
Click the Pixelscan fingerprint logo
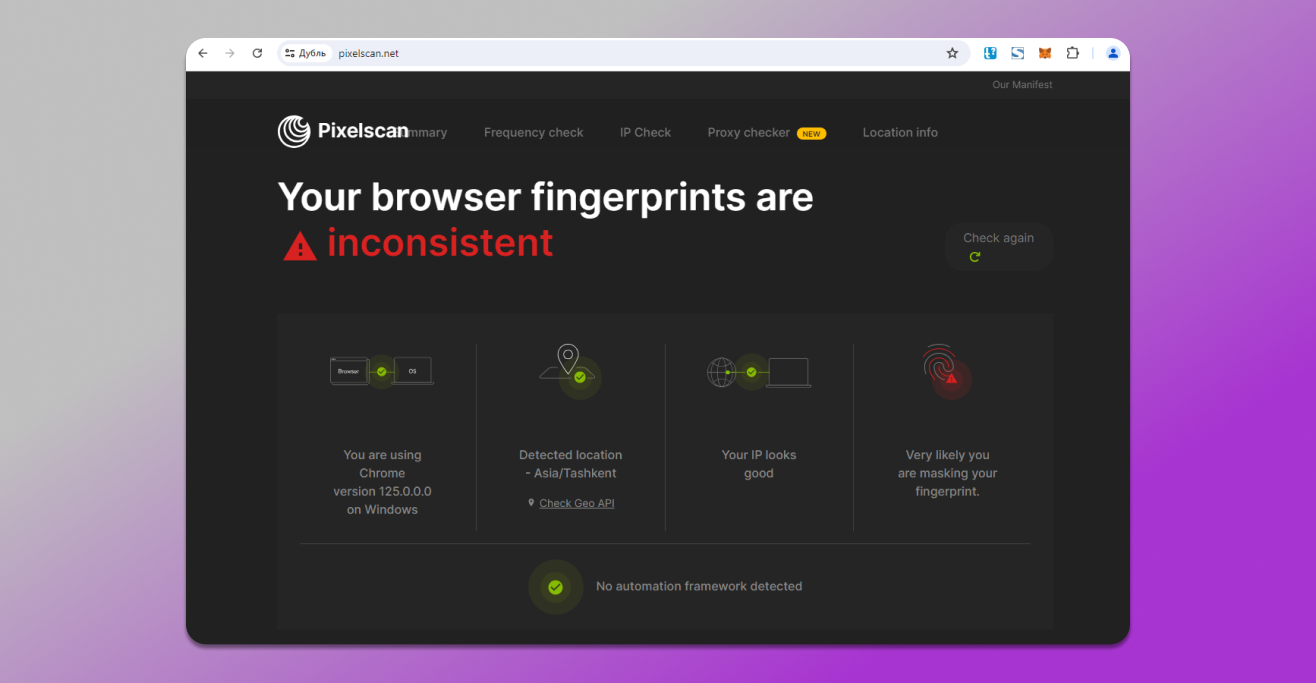293,130
